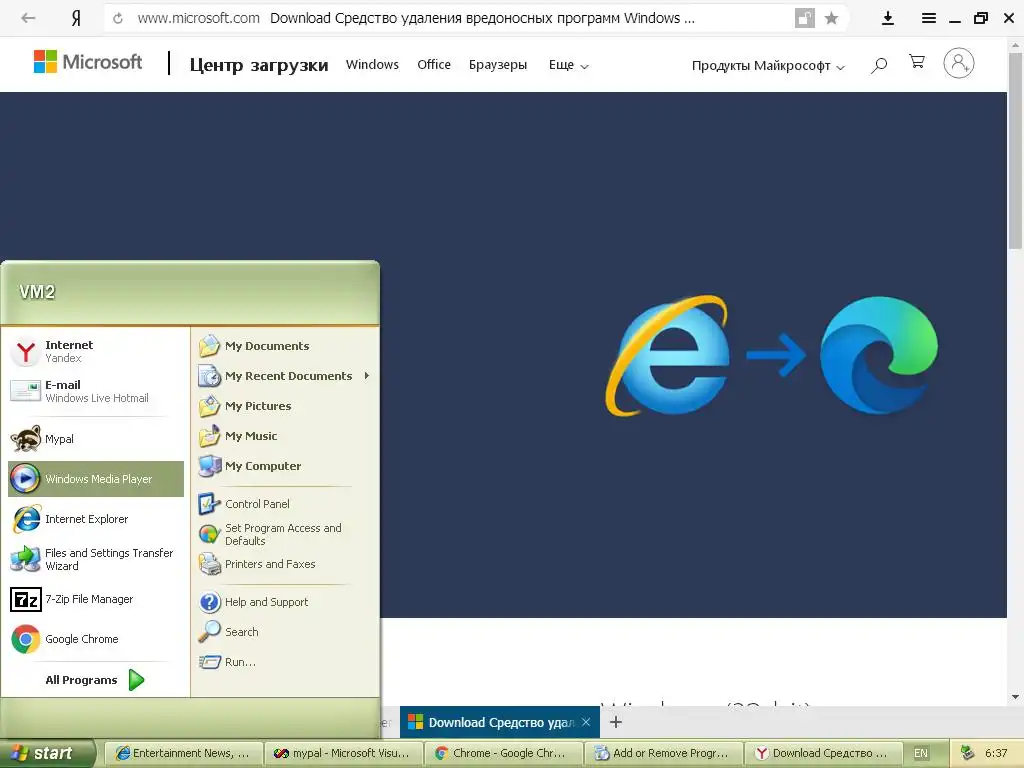Image resolution: width=1024 pixels, height=768 pixels.
Task: Open the Run... dialog
Action: [285, 662]
